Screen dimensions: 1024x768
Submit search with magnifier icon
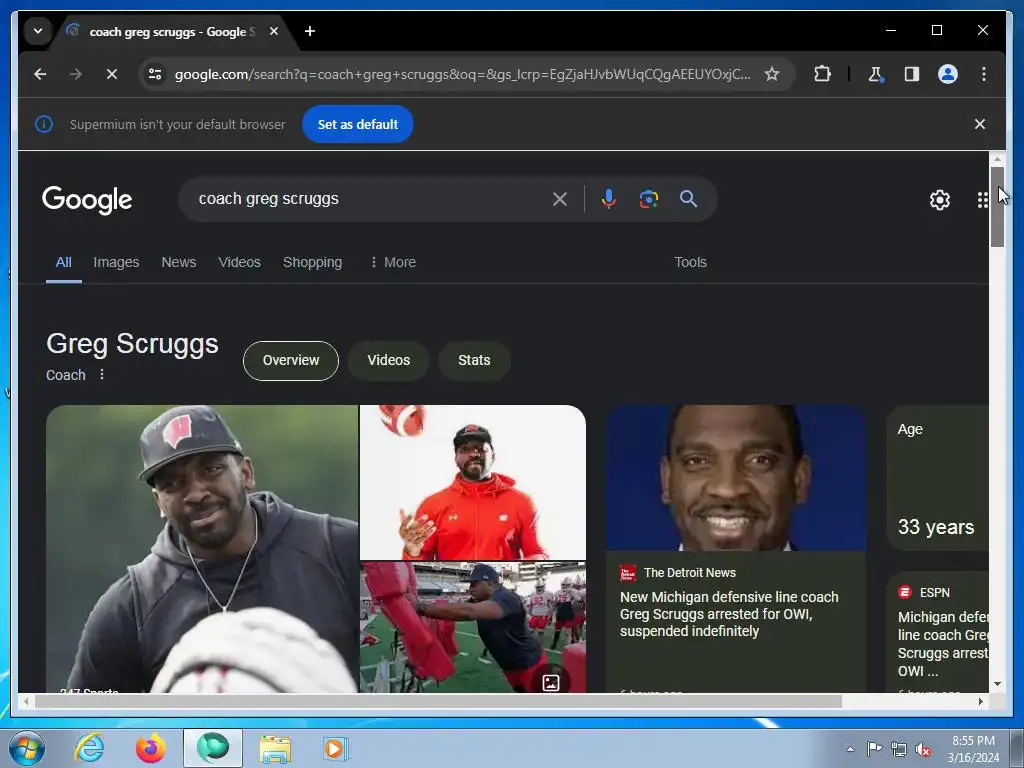(688, 199)
